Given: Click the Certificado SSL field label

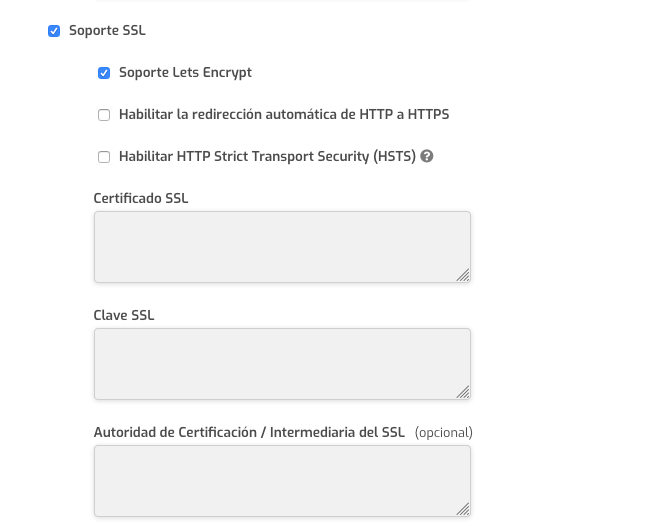Looking at the screenshot, I should click(x=141, y=198).
